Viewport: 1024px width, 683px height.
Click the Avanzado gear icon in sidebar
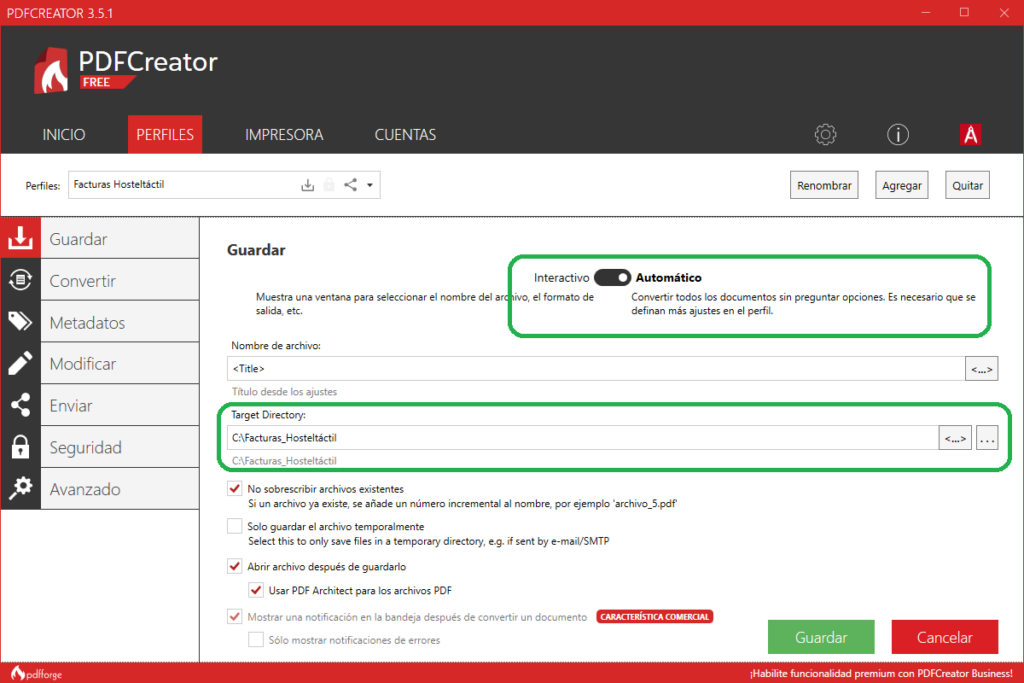(x=20, y=489)
